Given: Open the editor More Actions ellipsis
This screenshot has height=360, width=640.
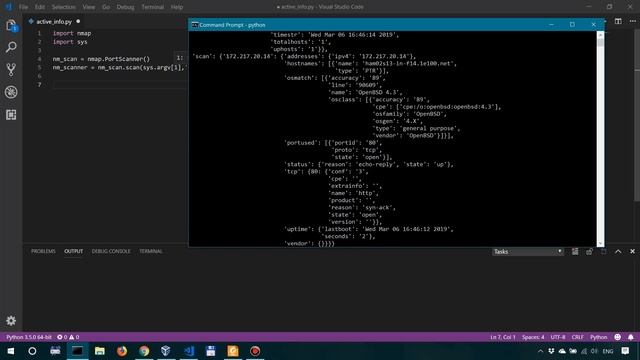Looking at the screenshot, I should (x=632, y=21).
